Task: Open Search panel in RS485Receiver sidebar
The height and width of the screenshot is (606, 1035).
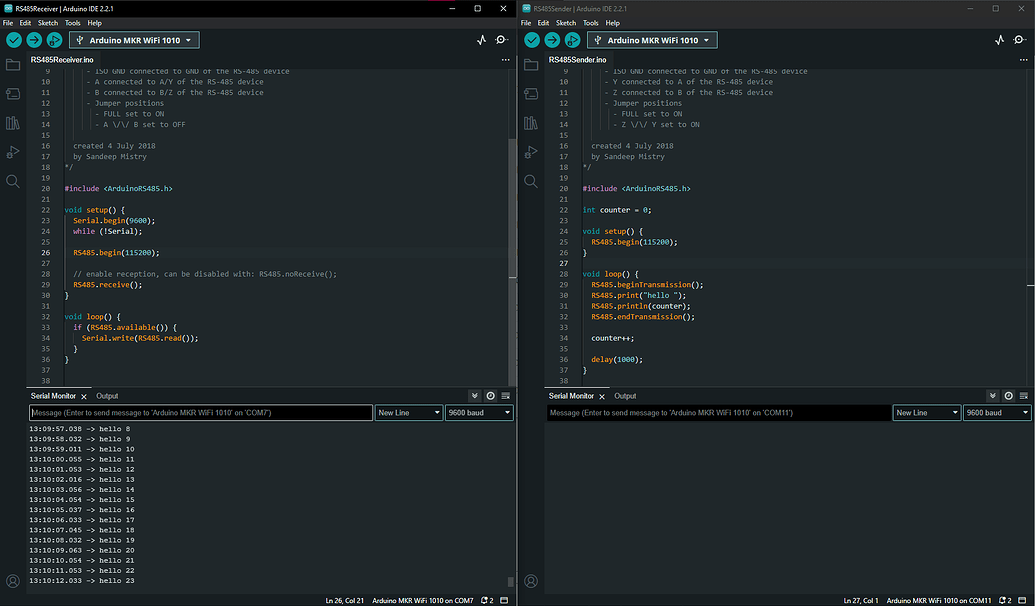Action: click(x=13, y=181)
